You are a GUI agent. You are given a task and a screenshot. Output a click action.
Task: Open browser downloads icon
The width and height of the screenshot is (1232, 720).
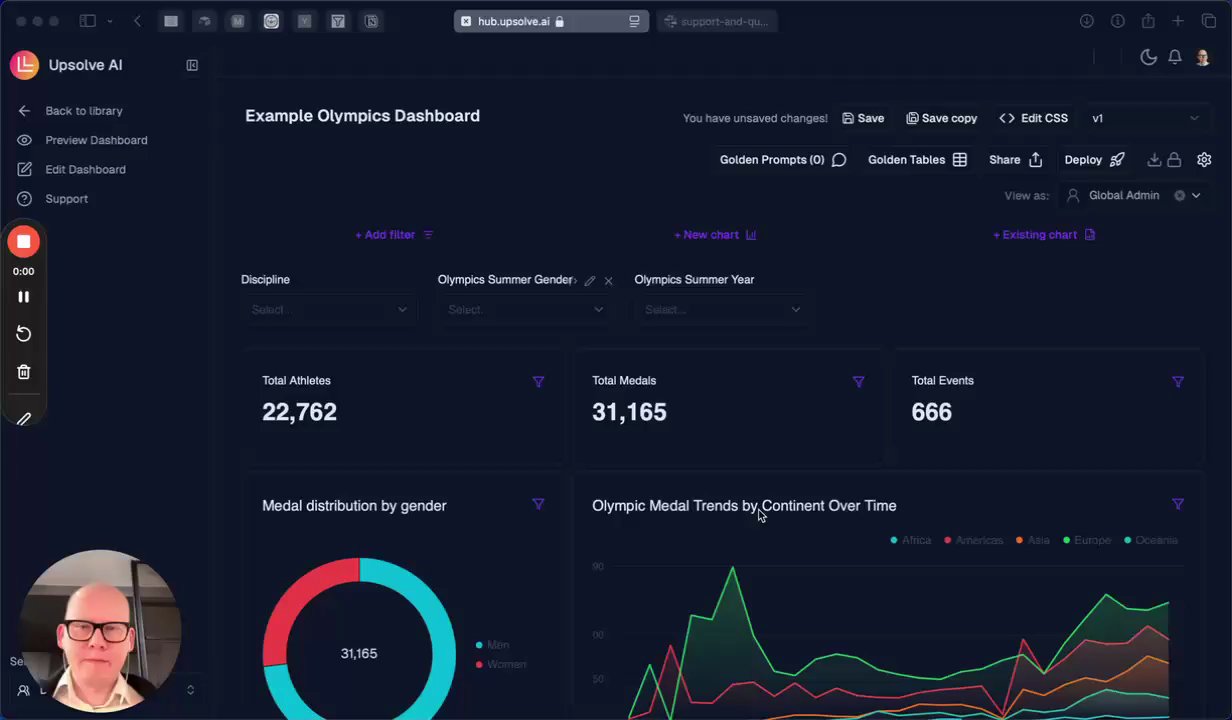(x=1087, y=21)
